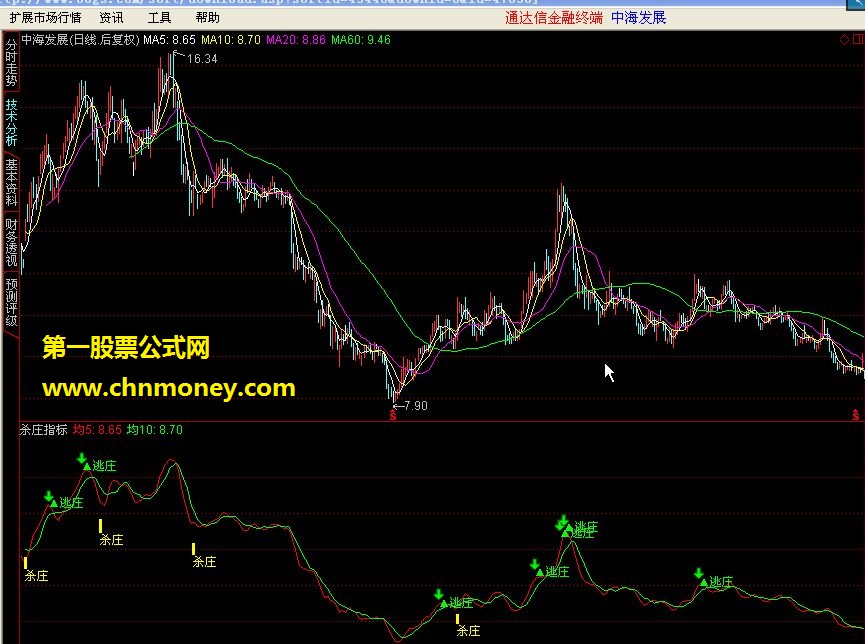
Task: Click the 均10: 8.70 indicator value
Action: tap(154, 429)
